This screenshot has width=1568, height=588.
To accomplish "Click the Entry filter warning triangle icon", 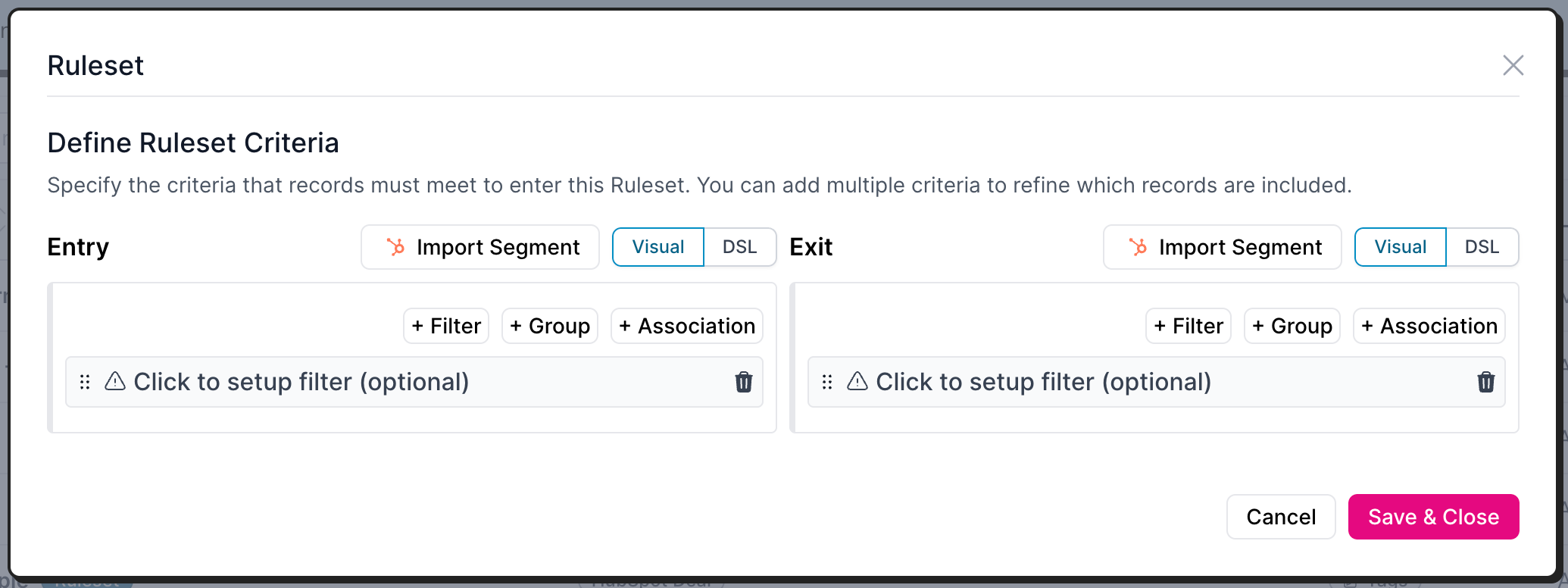I will [x=115, y=381].
